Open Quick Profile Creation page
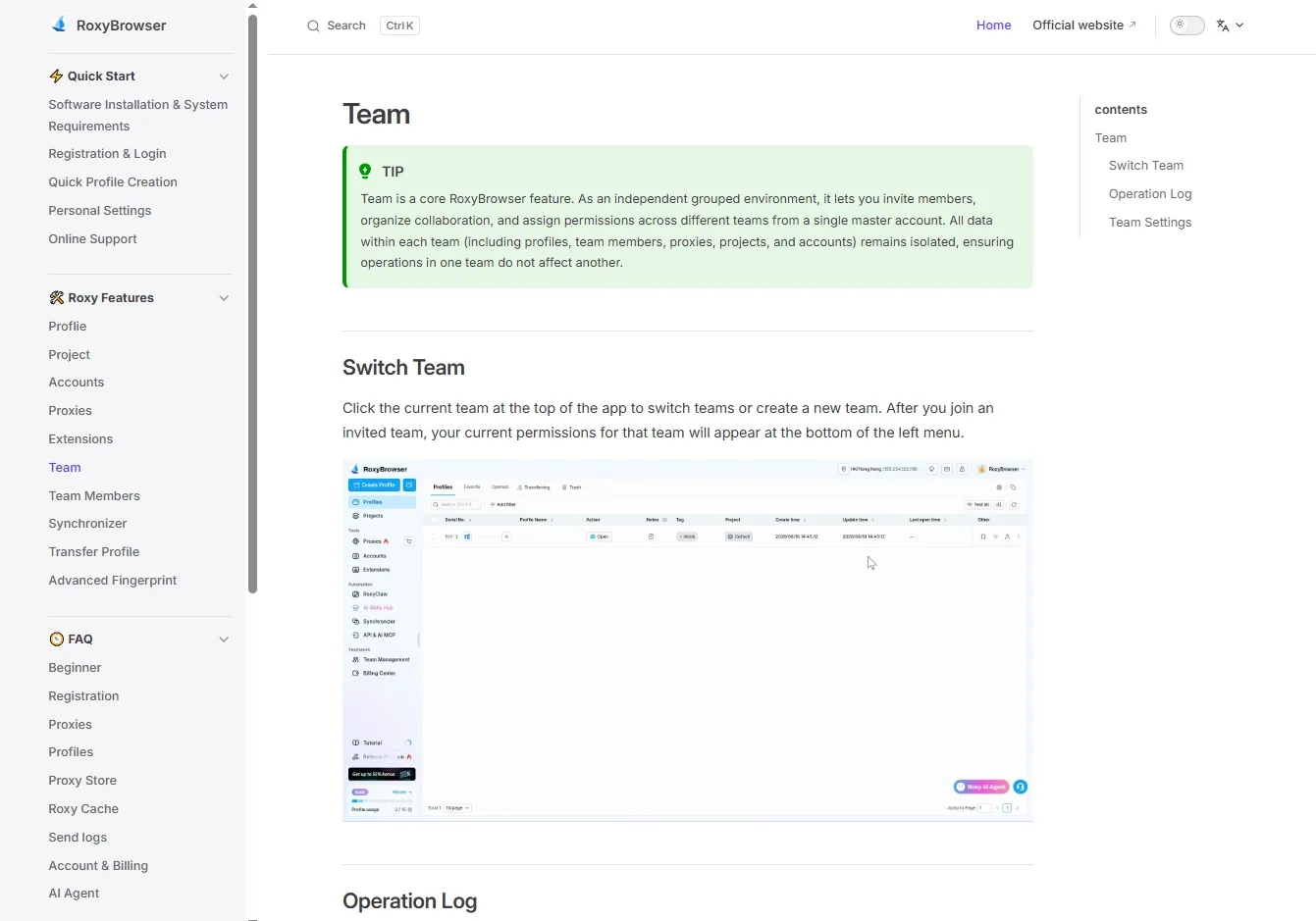Screen dimensions: 1316x921 [113, 182]
